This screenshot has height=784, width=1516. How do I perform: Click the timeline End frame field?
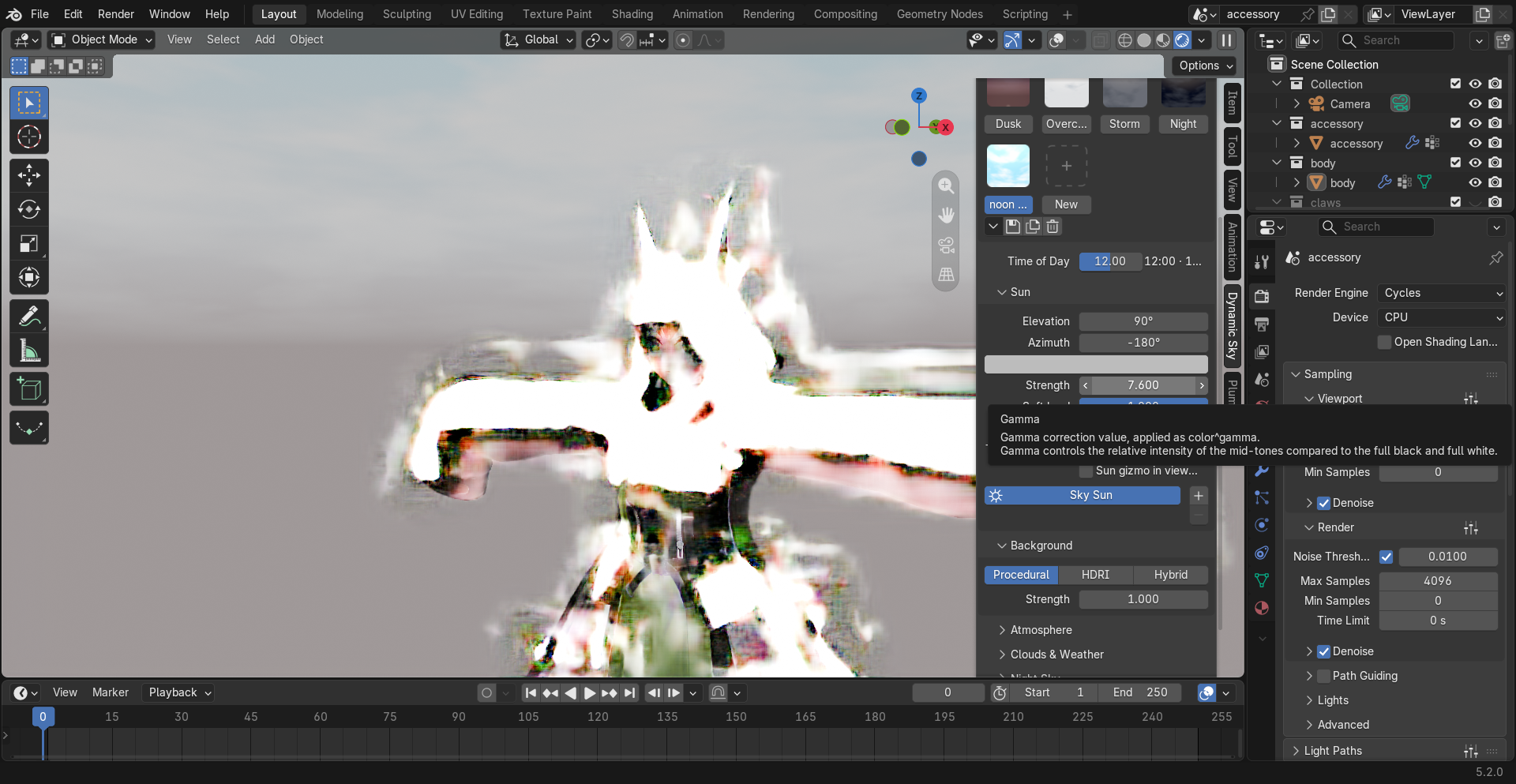pos(1140,692)
